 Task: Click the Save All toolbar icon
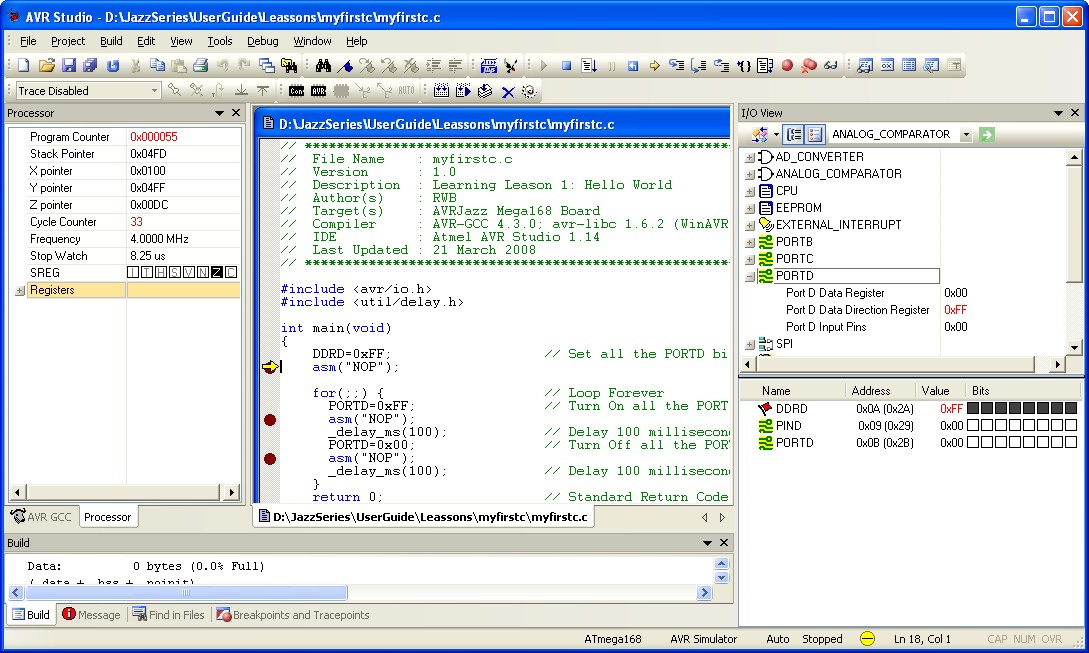90,65
